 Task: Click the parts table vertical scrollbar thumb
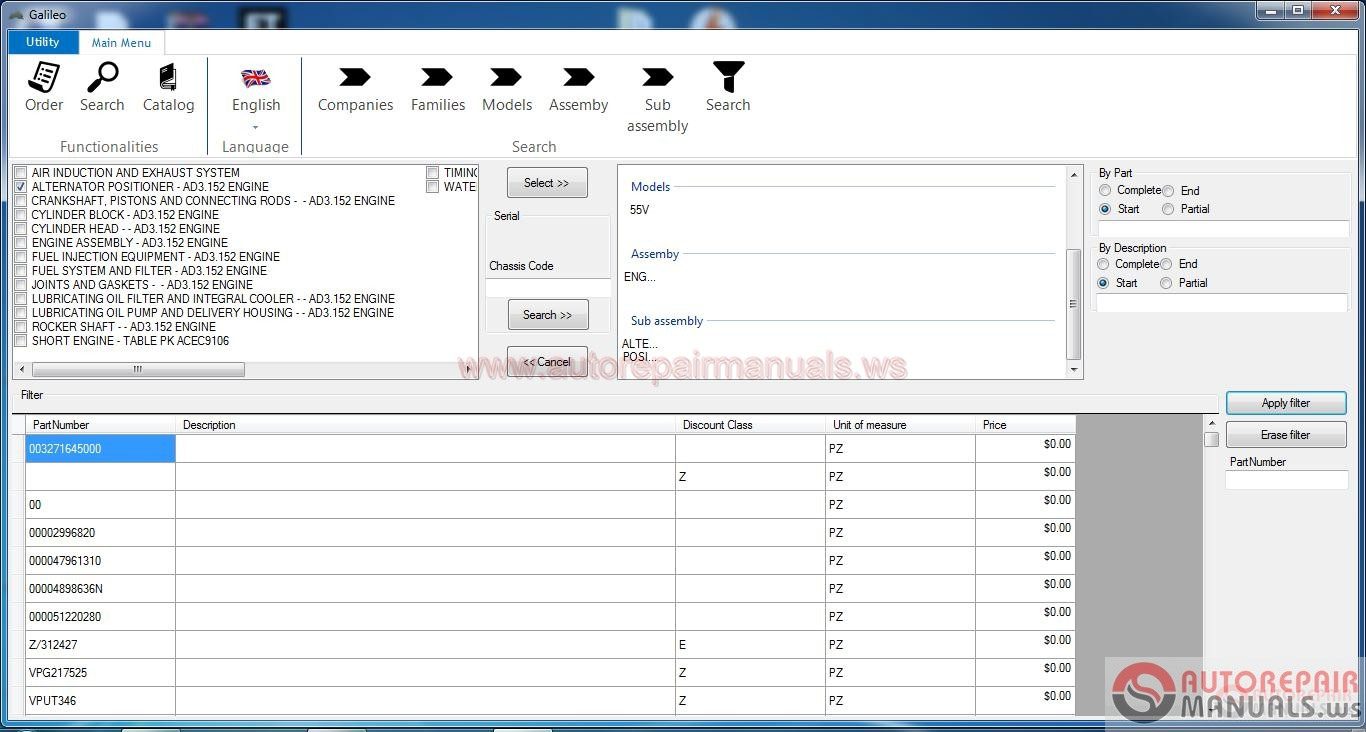[x=1211, y=440]
